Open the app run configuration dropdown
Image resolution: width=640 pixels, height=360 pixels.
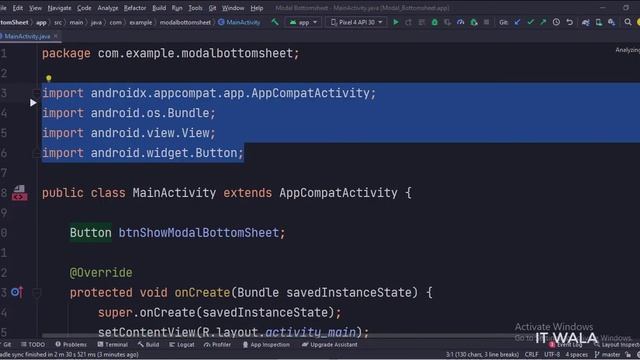[x=303, y=22]
